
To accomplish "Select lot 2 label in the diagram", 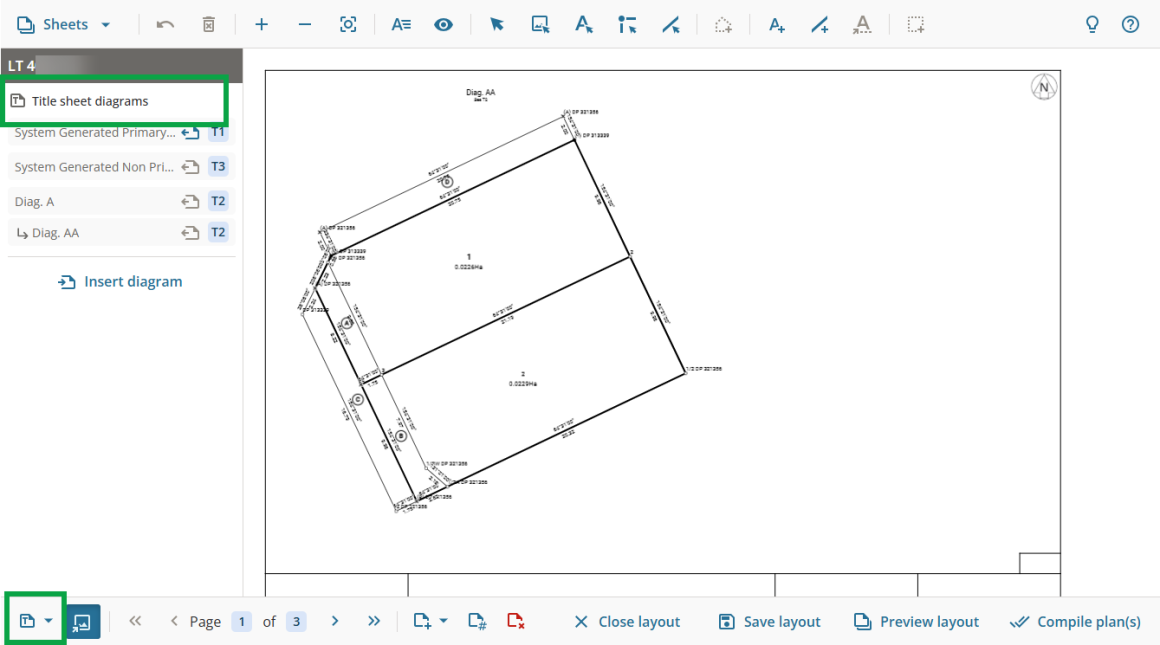I will click(523, 374).
